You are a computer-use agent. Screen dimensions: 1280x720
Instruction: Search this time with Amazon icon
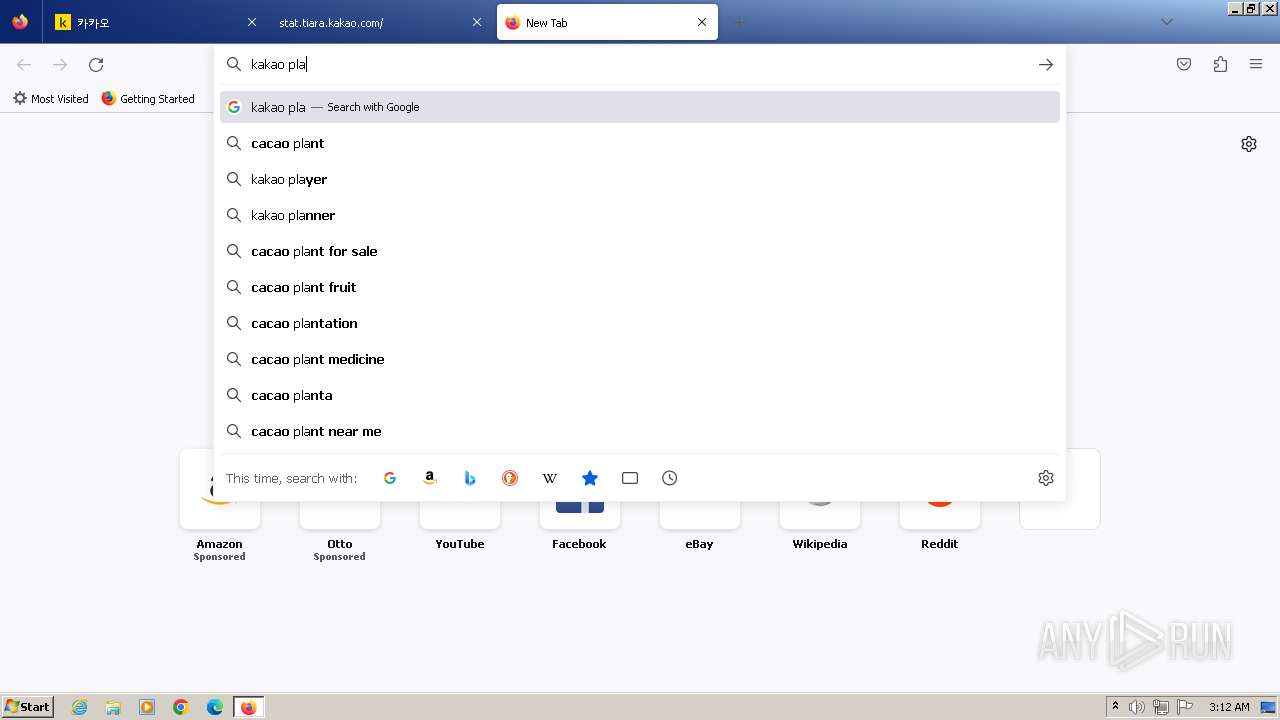[x=430, y=478]
